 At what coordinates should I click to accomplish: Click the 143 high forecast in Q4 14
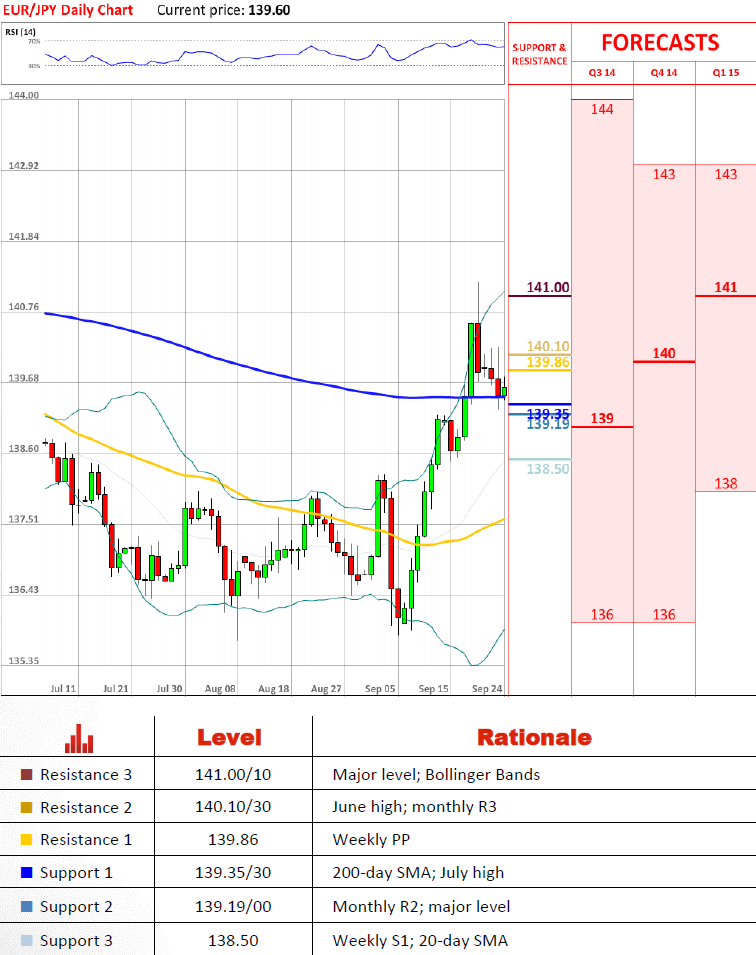[x=664, y=174]
